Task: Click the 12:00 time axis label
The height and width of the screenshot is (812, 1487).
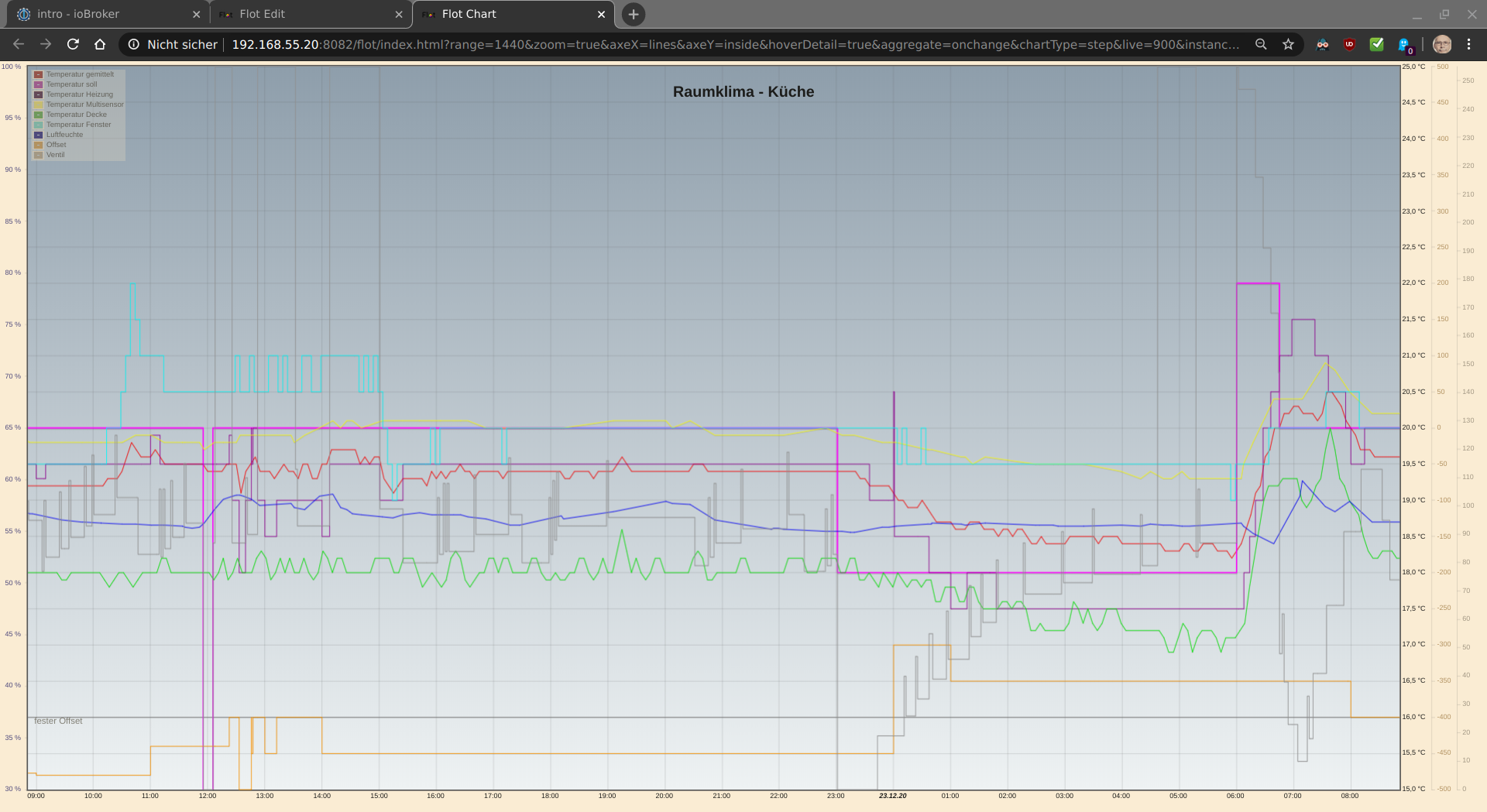Action: [208, 796]
